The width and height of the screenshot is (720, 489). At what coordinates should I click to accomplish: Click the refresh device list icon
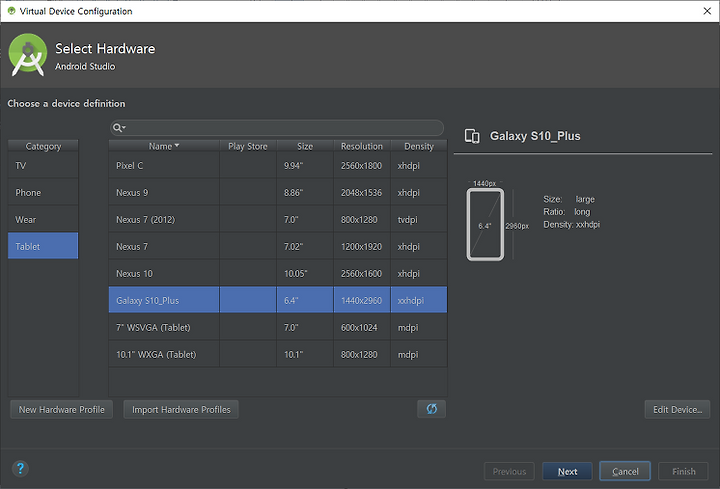click(431, 409)
